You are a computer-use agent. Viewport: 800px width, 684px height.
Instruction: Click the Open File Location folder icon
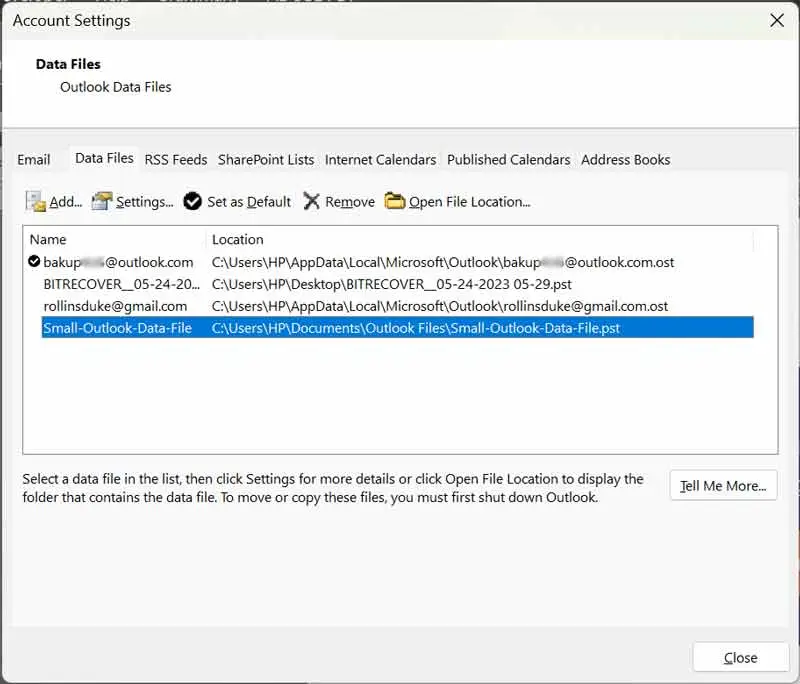[395, 202]
